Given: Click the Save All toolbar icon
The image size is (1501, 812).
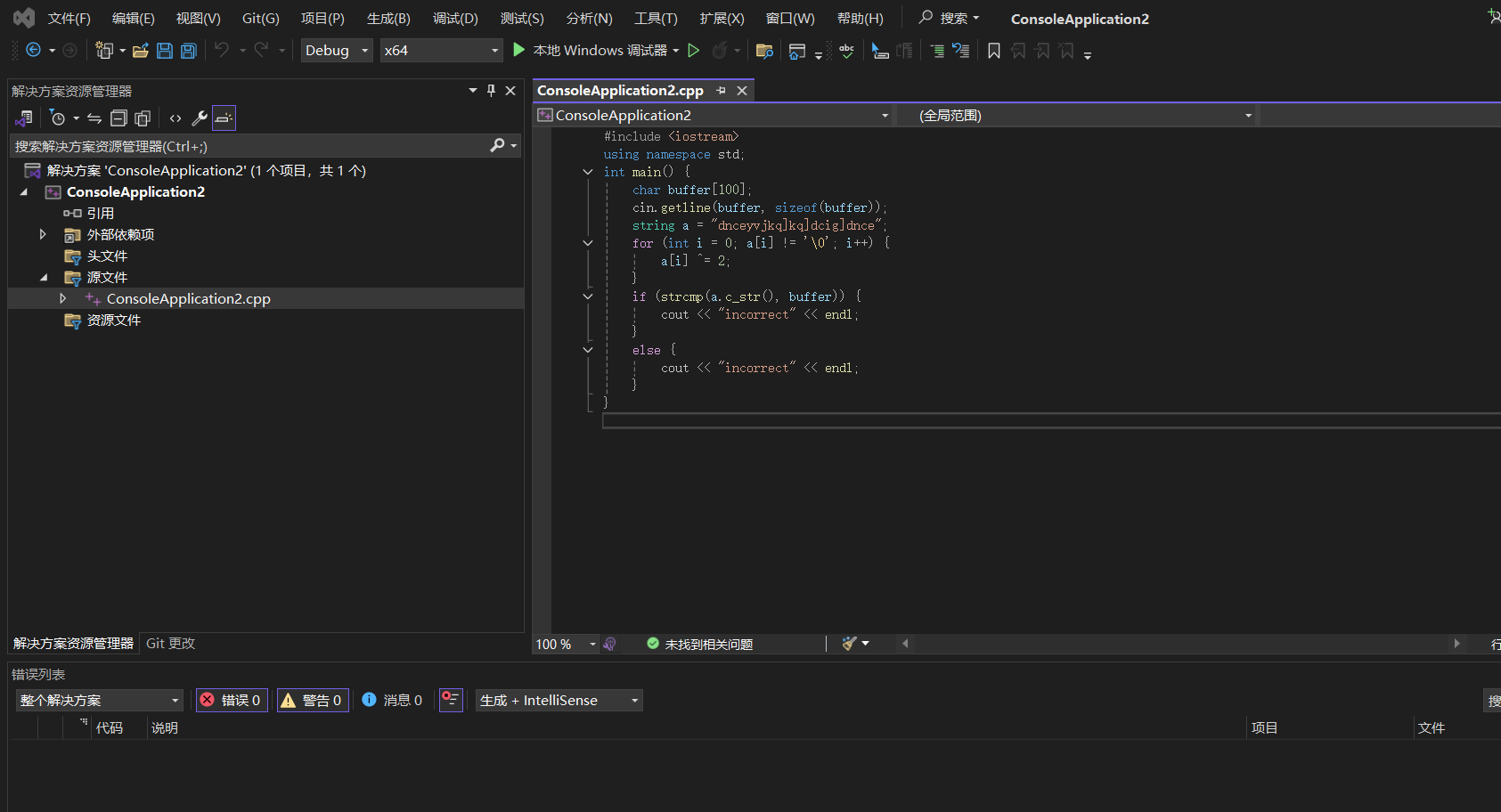Looking at the screenshot, I should [189, 51].
